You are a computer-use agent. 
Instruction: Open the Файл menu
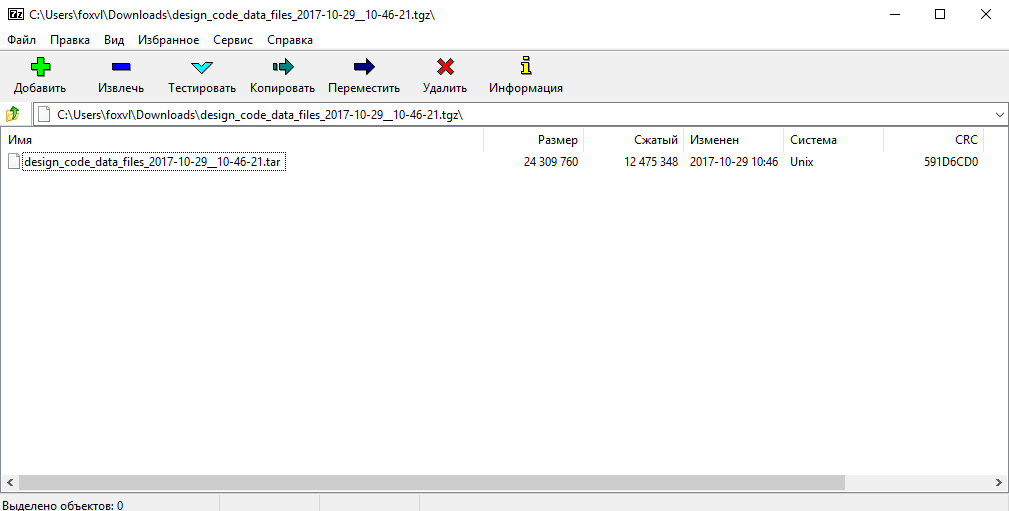[22, 40]
